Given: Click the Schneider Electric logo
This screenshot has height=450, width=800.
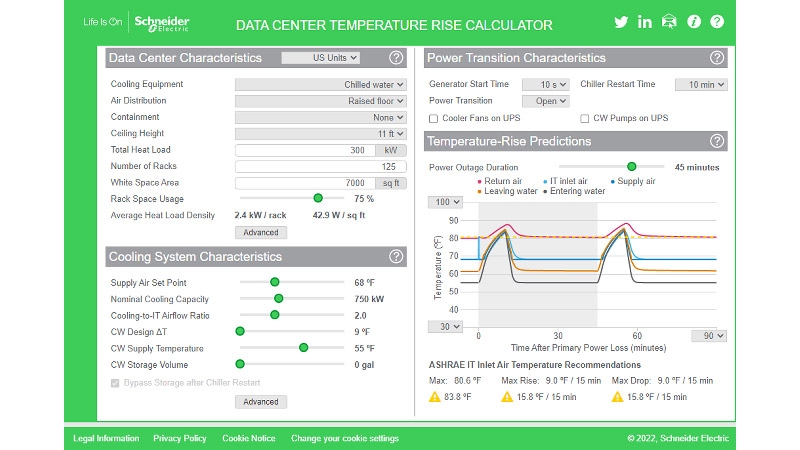Looking at the screenshot, I should pyautogui.click(x=161, y=23).
